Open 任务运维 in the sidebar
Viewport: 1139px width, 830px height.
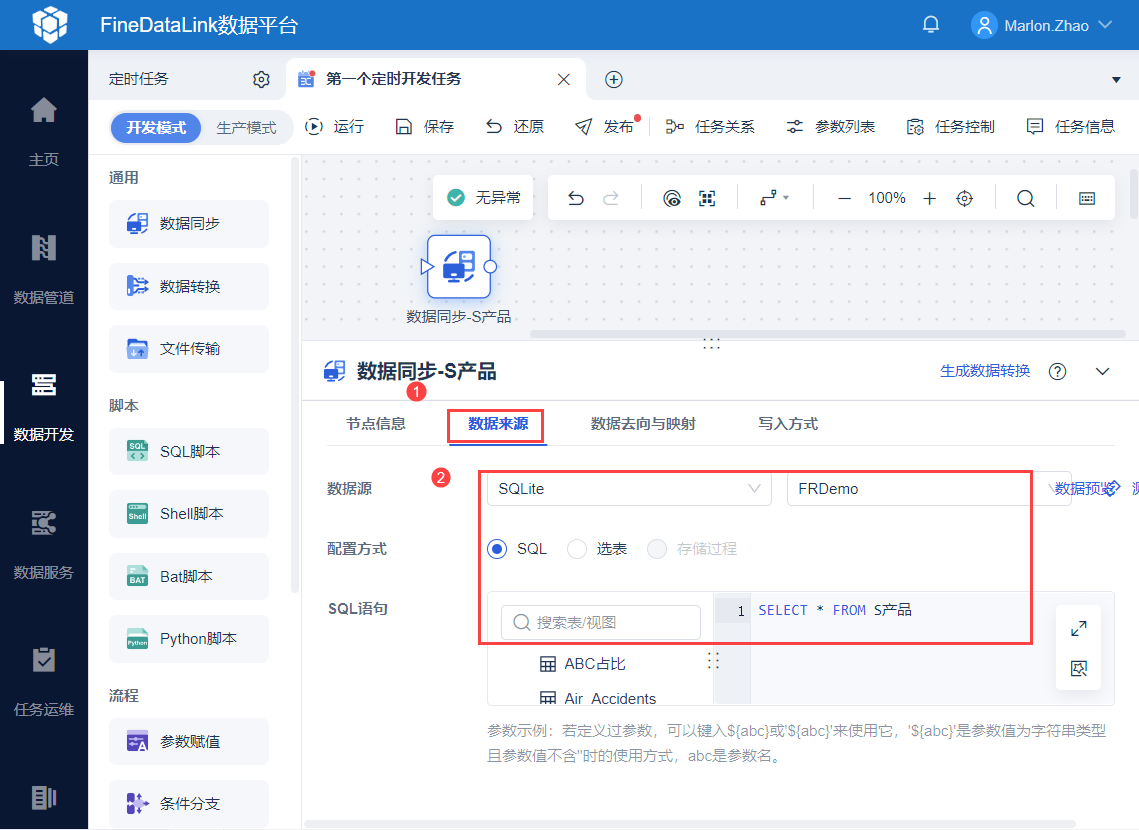[44, 682]
